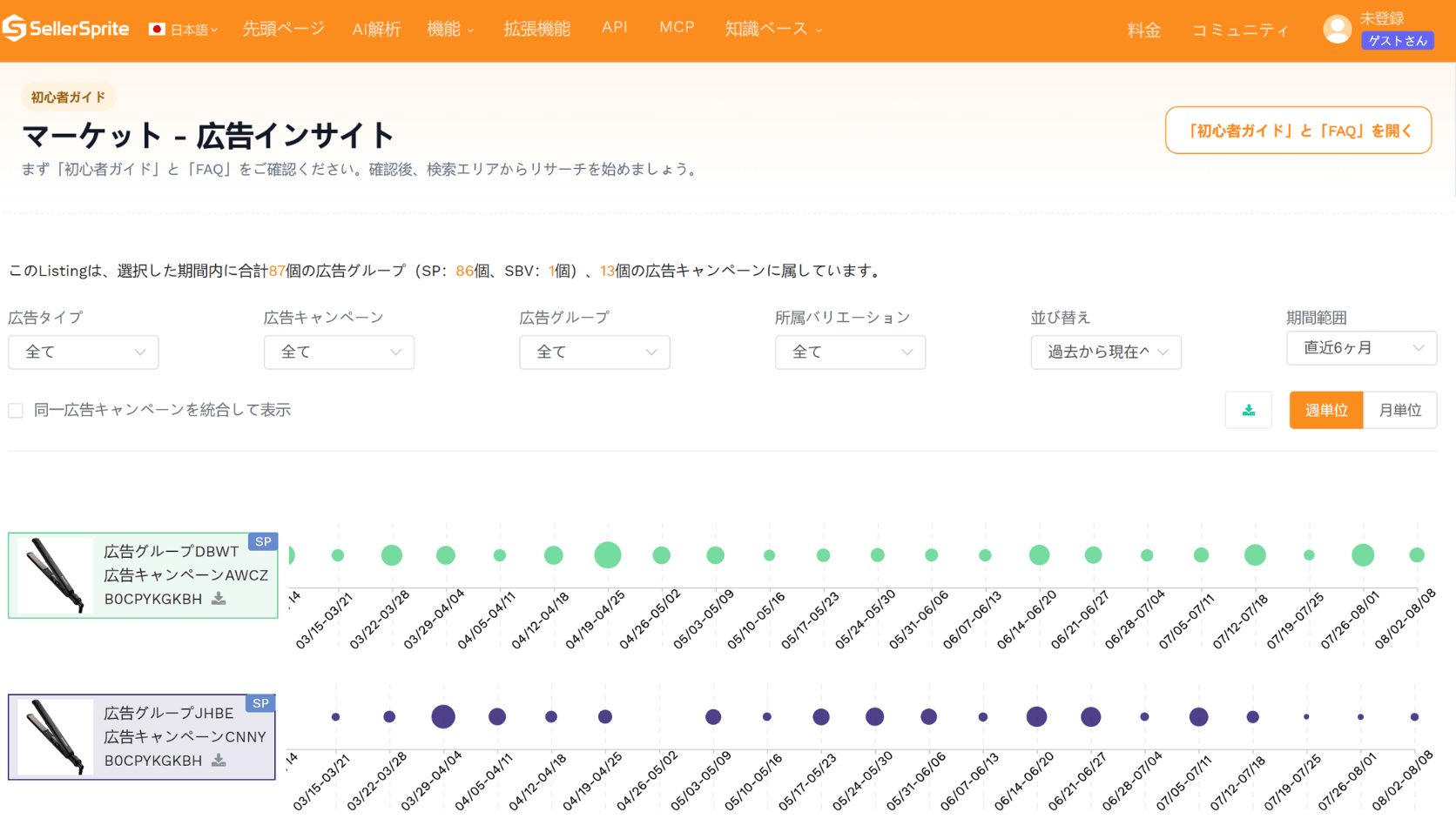Click 「初心者ガイド」と「FAQ」を開く button
Viewport: 1456px width, 819px height.
tap(1298, 131)
